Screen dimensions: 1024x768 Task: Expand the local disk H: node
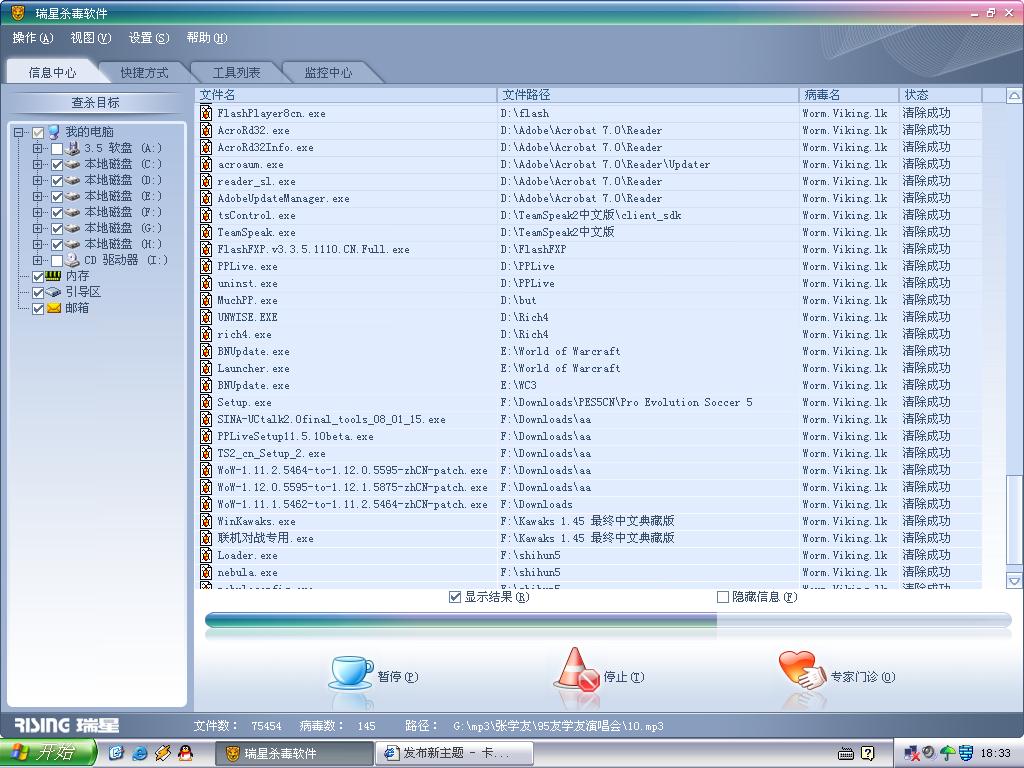point(37,244)
